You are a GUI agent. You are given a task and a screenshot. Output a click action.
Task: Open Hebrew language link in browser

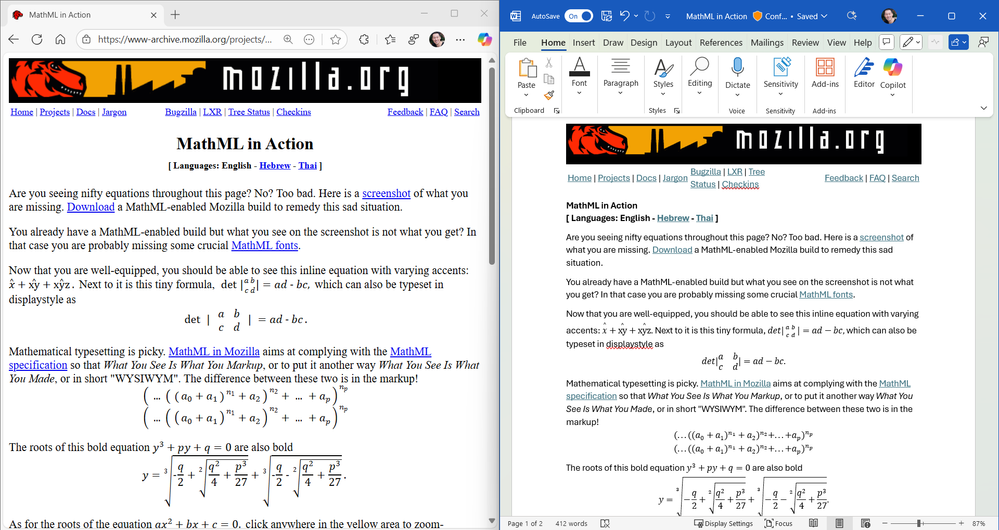tap(275, 166)
